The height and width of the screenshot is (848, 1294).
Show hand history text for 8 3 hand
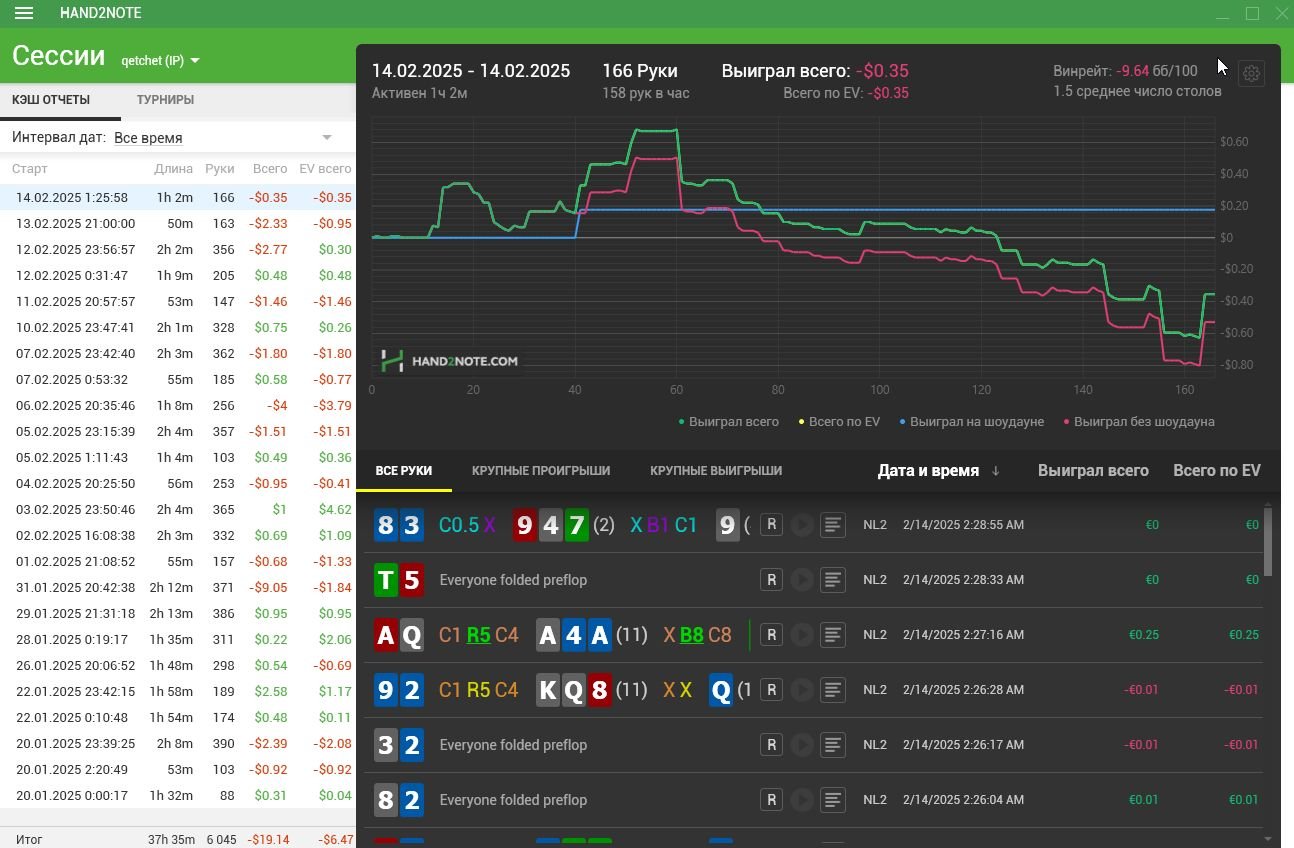point(833,525)
